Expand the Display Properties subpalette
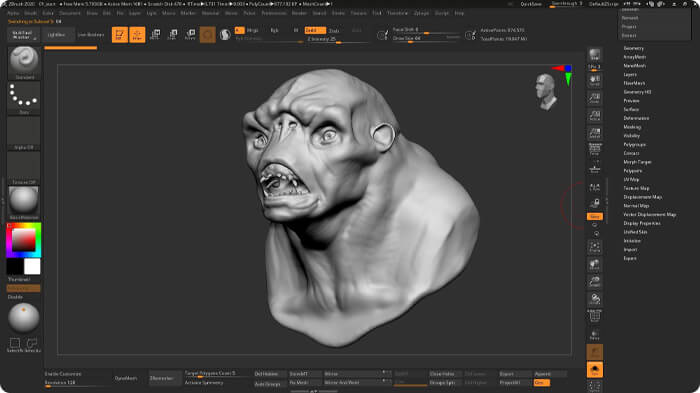The image size is (700, 393). (x=642, y=223)
